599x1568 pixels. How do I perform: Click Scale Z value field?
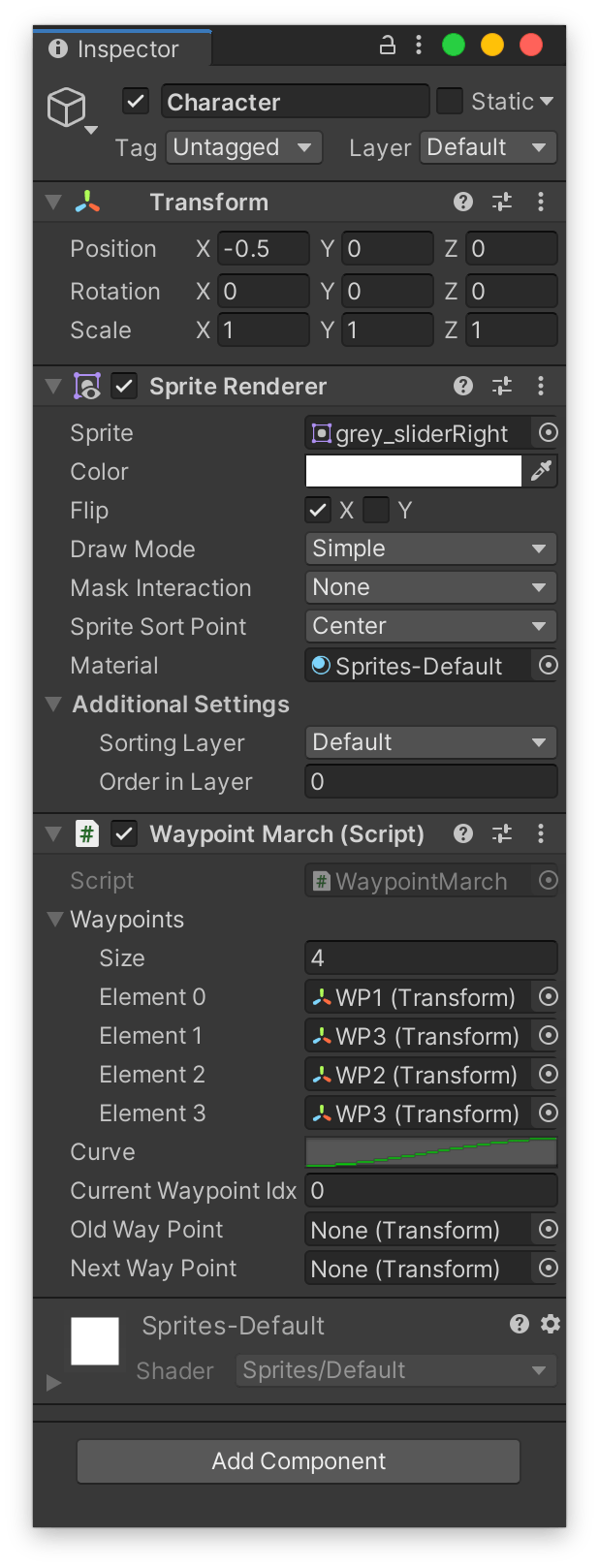tap(512, 329)
